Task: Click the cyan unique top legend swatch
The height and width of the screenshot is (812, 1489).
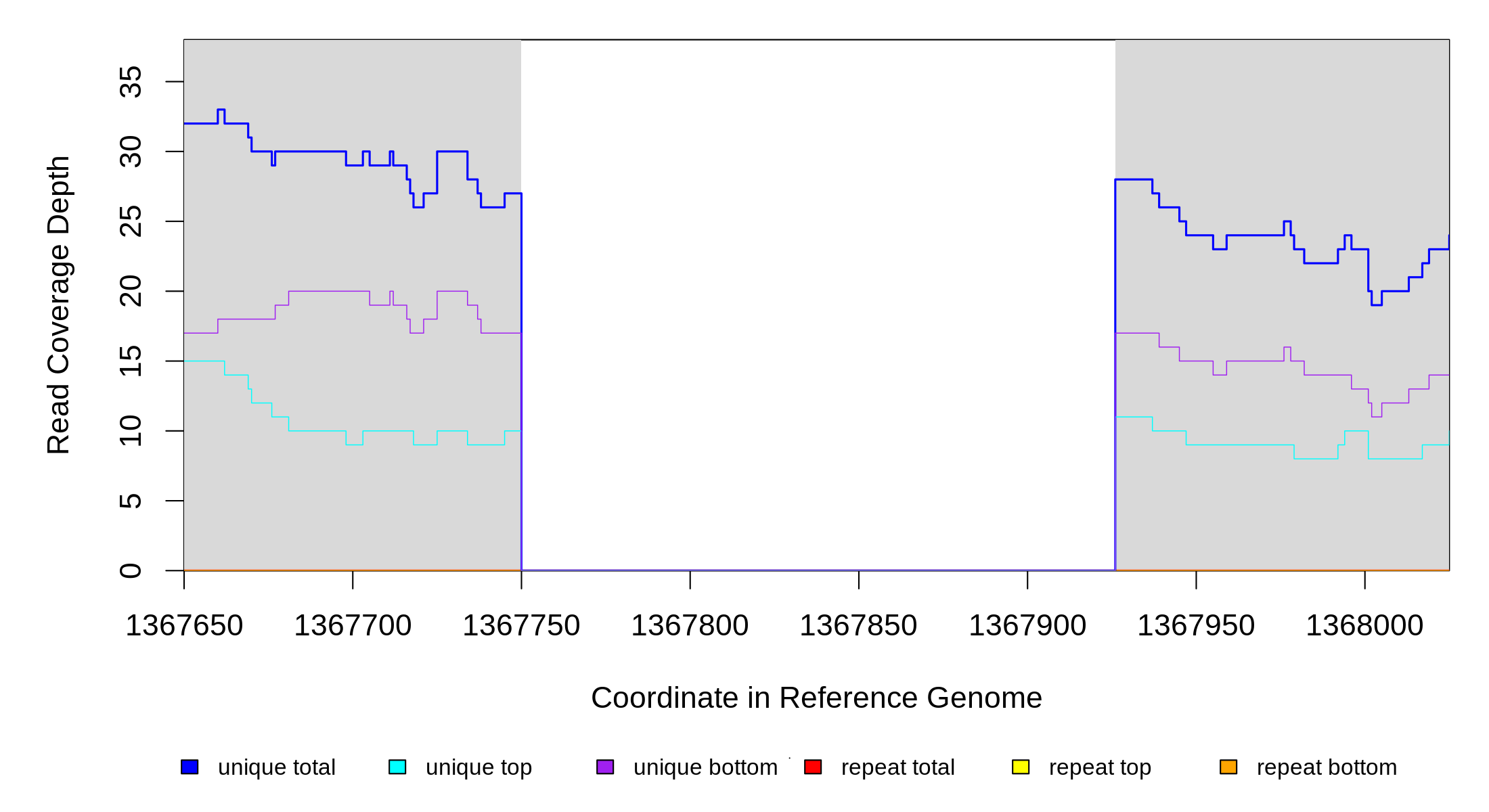Action: coord(397,767)
